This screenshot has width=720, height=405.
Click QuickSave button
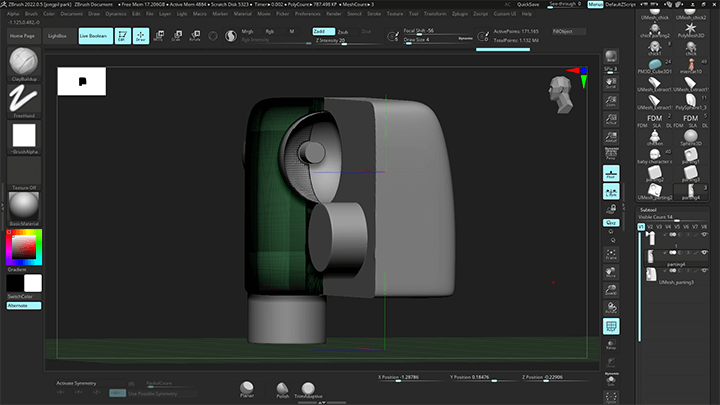pos(528,4)
